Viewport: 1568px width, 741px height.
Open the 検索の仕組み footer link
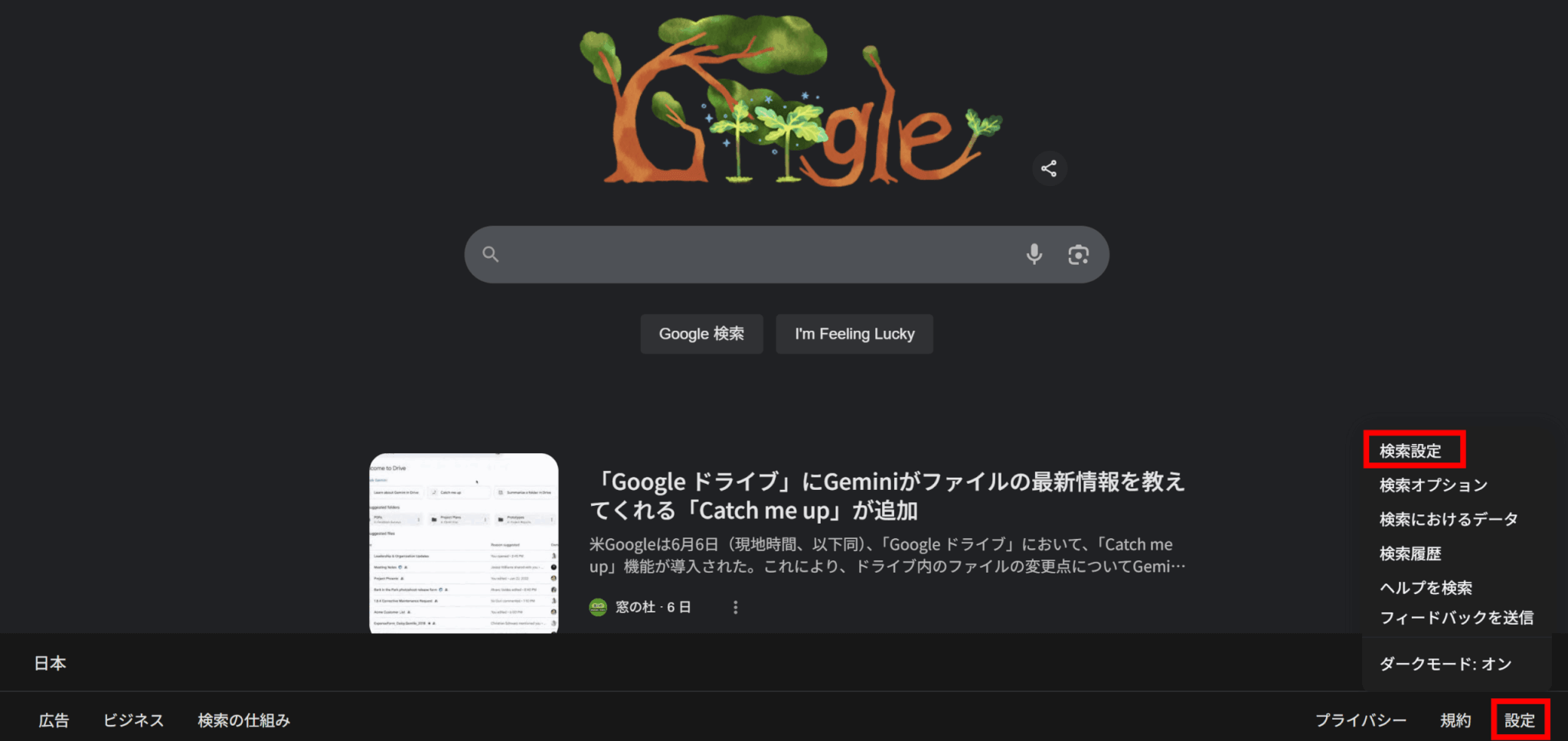(243, 720)
